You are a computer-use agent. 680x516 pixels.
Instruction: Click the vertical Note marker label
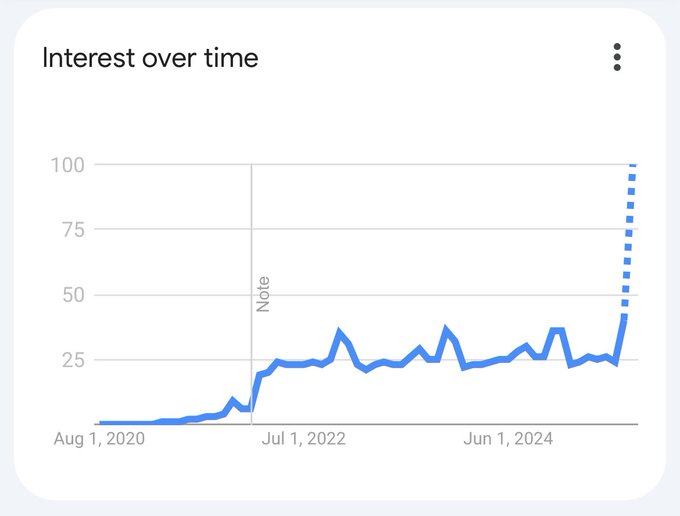(x=263, y=294)
